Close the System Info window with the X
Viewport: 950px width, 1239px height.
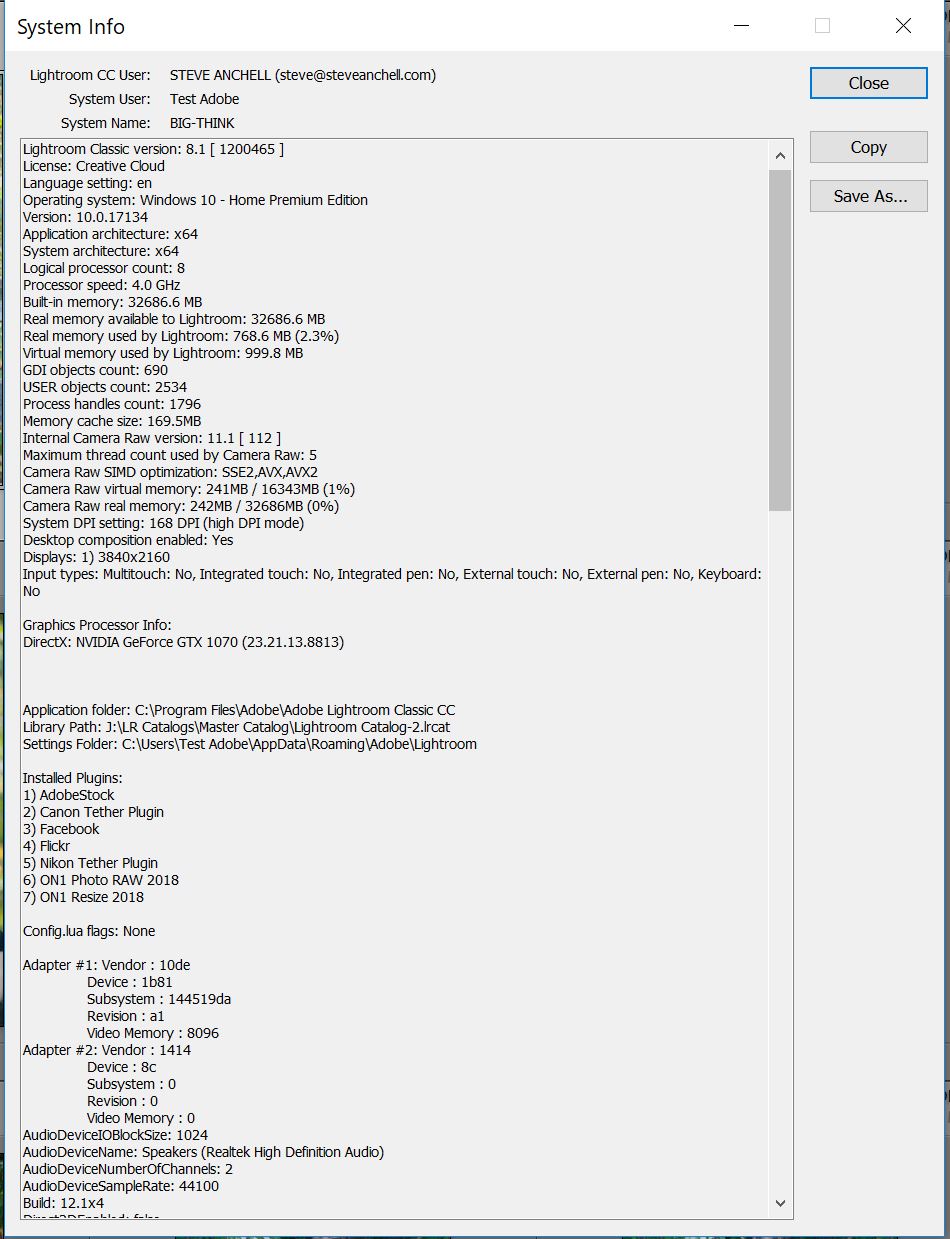(903, 26)
